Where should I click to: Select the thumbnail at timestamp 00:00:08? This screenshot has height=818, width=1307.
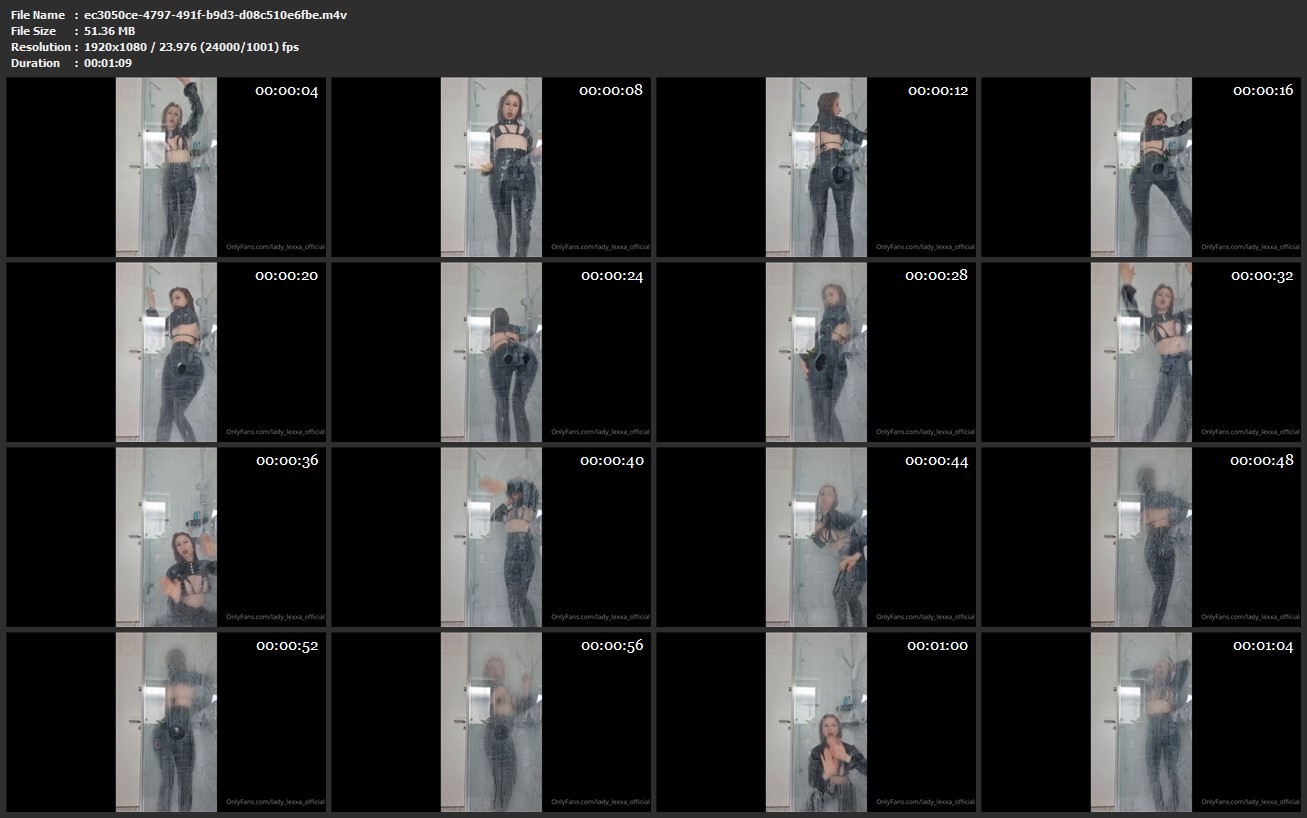coord(491,167)
